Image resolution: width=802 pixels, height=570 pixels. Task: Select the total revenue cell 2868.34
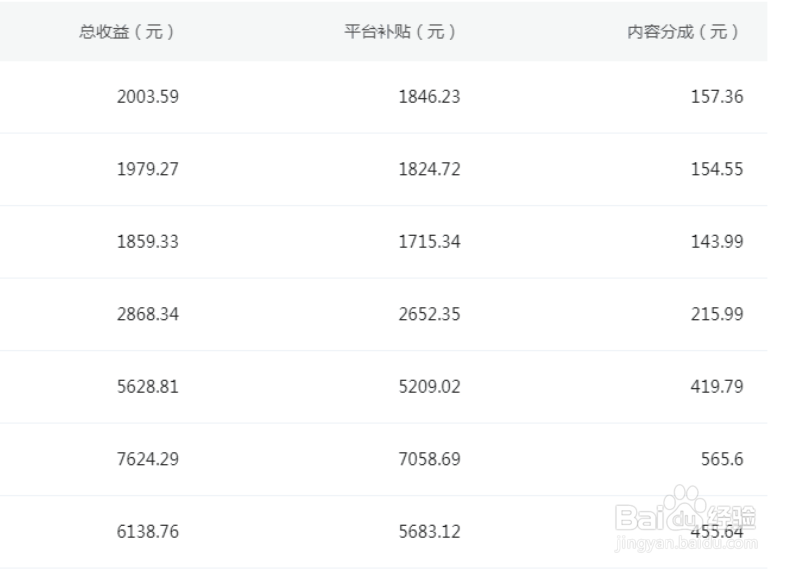pos(147,314)
